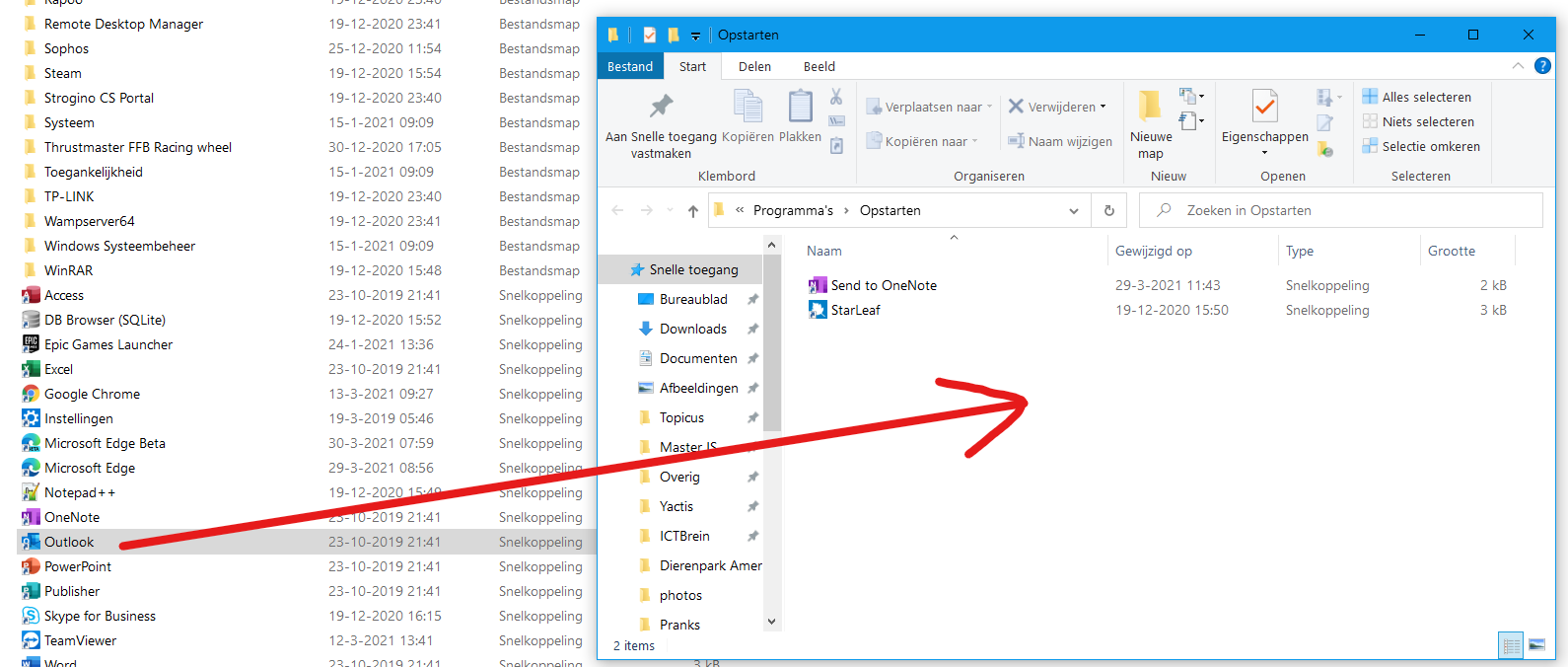The width and height of the screenshot is (1568, 667).
Task: Open the easy access dropdown in Nieuw
Action: [1192, 120]
